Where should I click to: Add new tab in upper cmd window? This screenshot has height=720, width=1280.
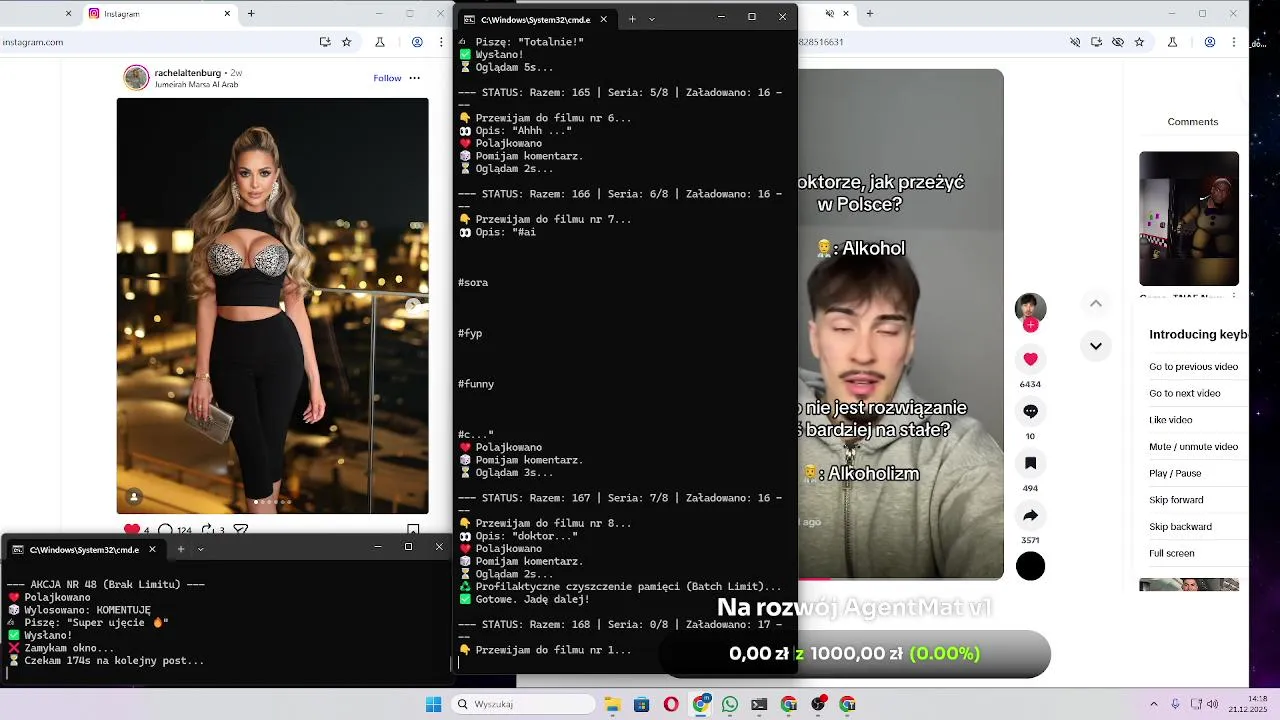click(x=632, y=19)
